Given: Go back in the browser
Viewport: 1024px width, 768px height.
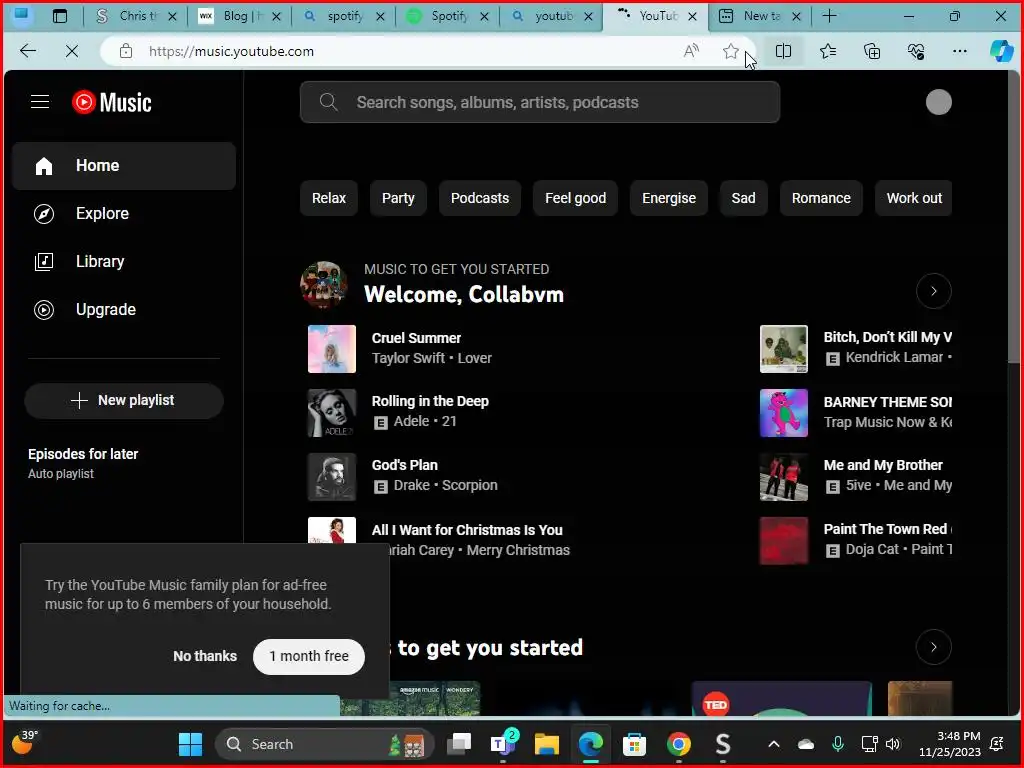Looking at the screenshot, I should 27,51.
